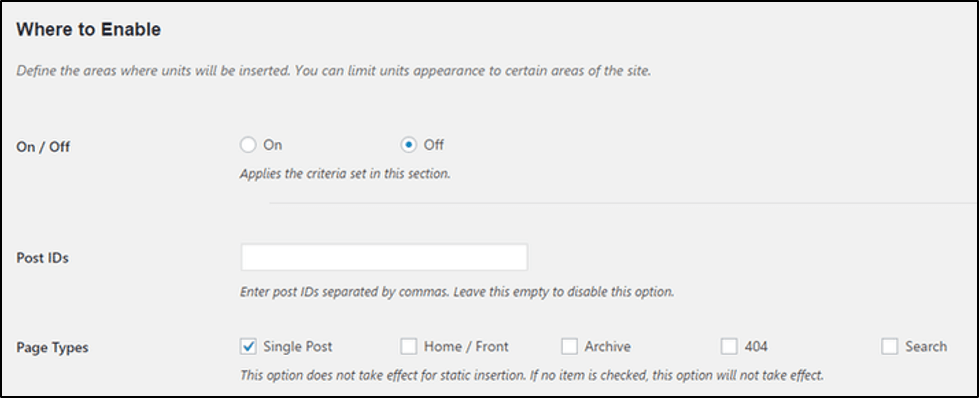Click the '404' label text
The width and height of the screenshot is (979, 398).
755,346
